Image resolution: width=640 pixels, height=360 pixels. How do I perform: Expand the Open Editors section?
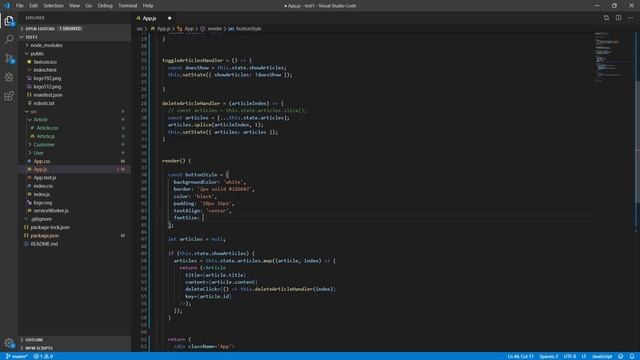pyautogui.click(x=74, y=29)
